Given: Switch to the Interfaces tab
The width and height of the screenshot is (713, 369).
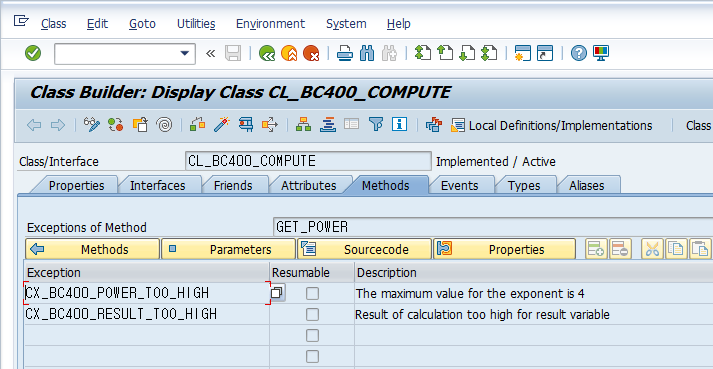Looking at the screenshot, I should tap(157, 186).
